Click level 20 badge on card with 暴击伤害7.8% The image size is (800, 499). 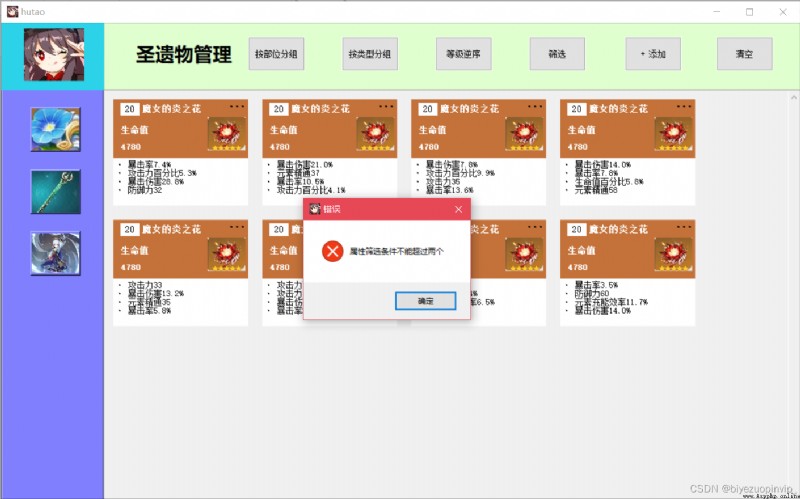click(x=428, y=109)
